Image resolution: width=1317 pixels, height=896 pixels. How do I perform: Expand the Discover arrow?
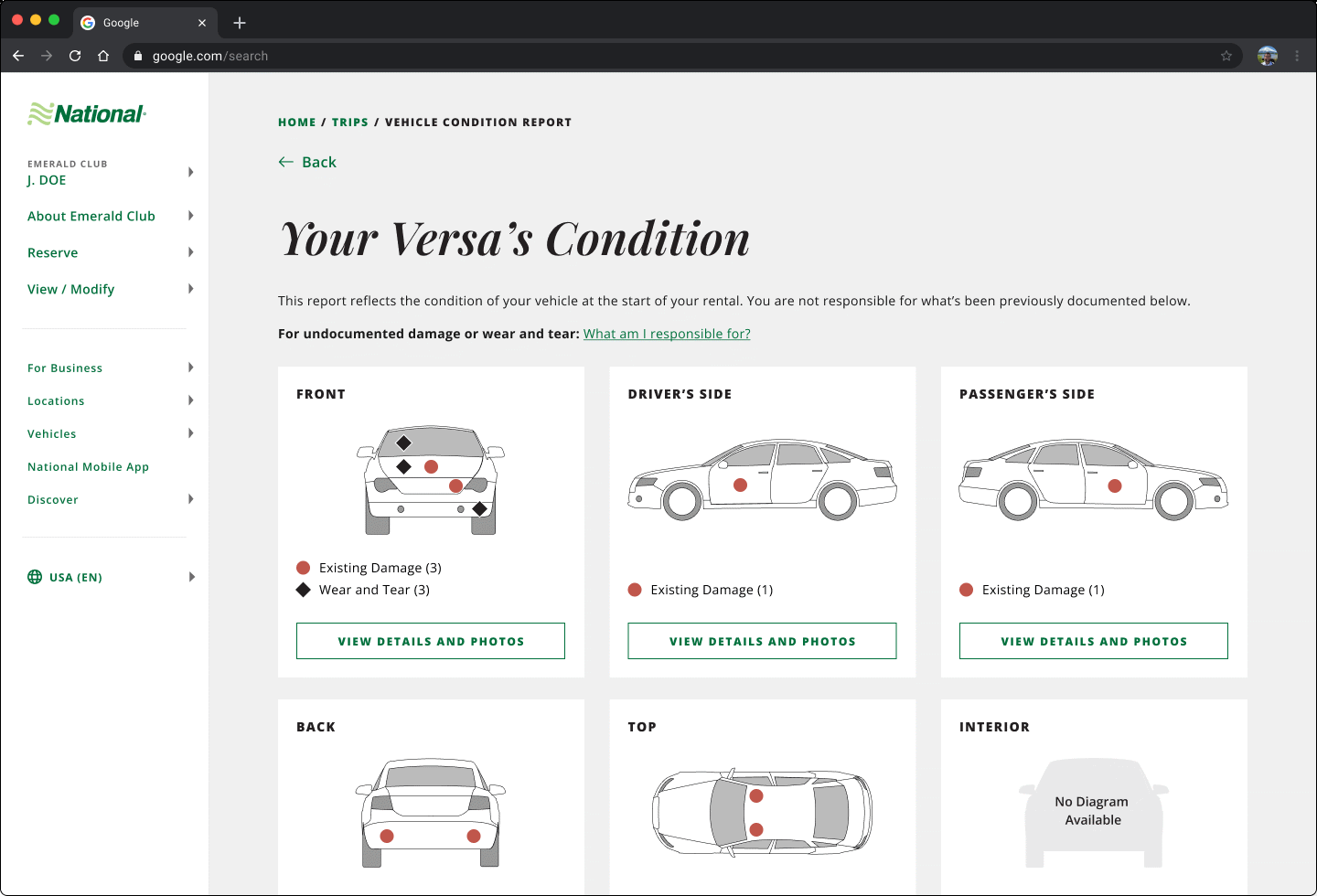[190, 499]
